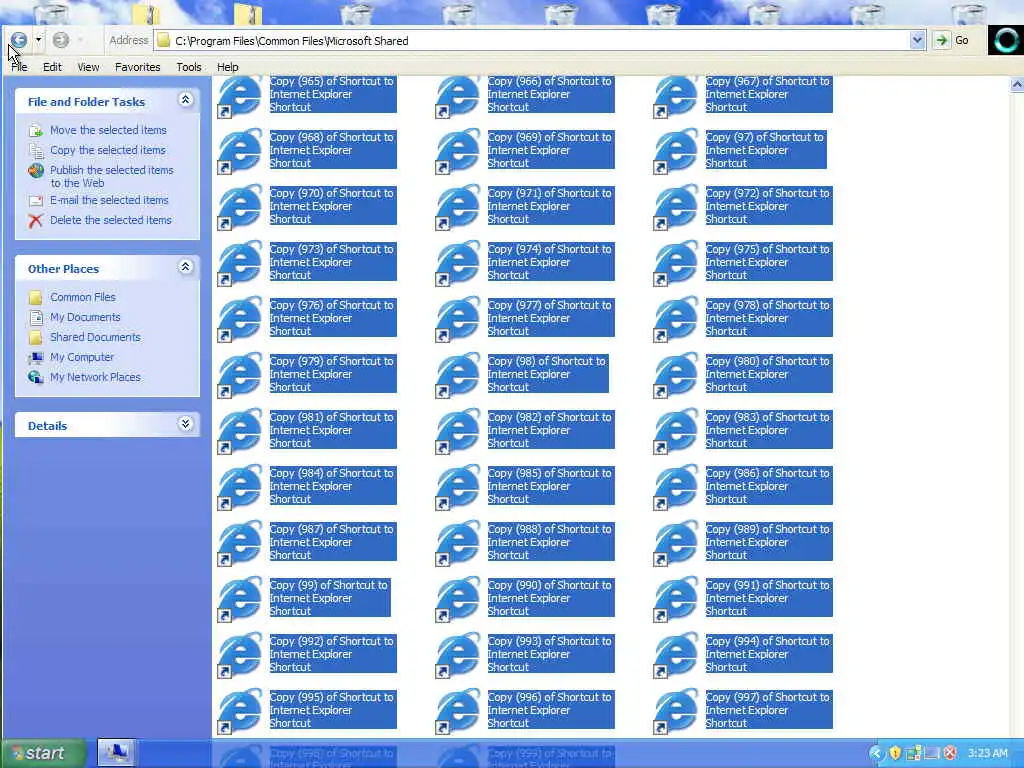Collapse the Other Places panel

point(185,267)
